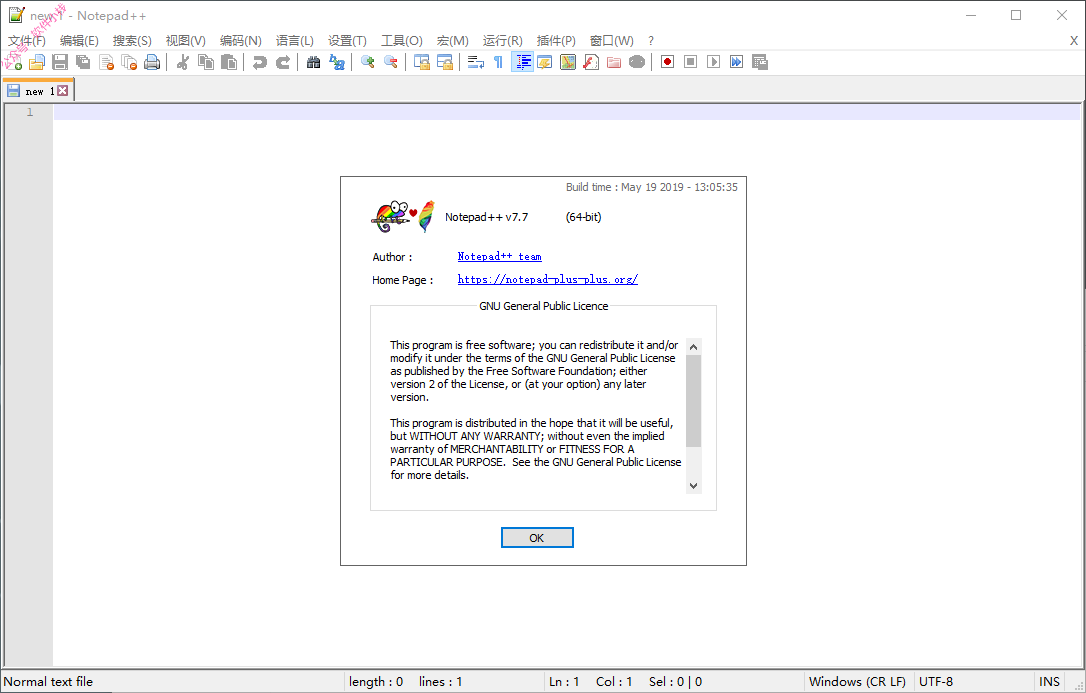
Task: Click the Save All toolbar icon
Action: click(83, 62)
